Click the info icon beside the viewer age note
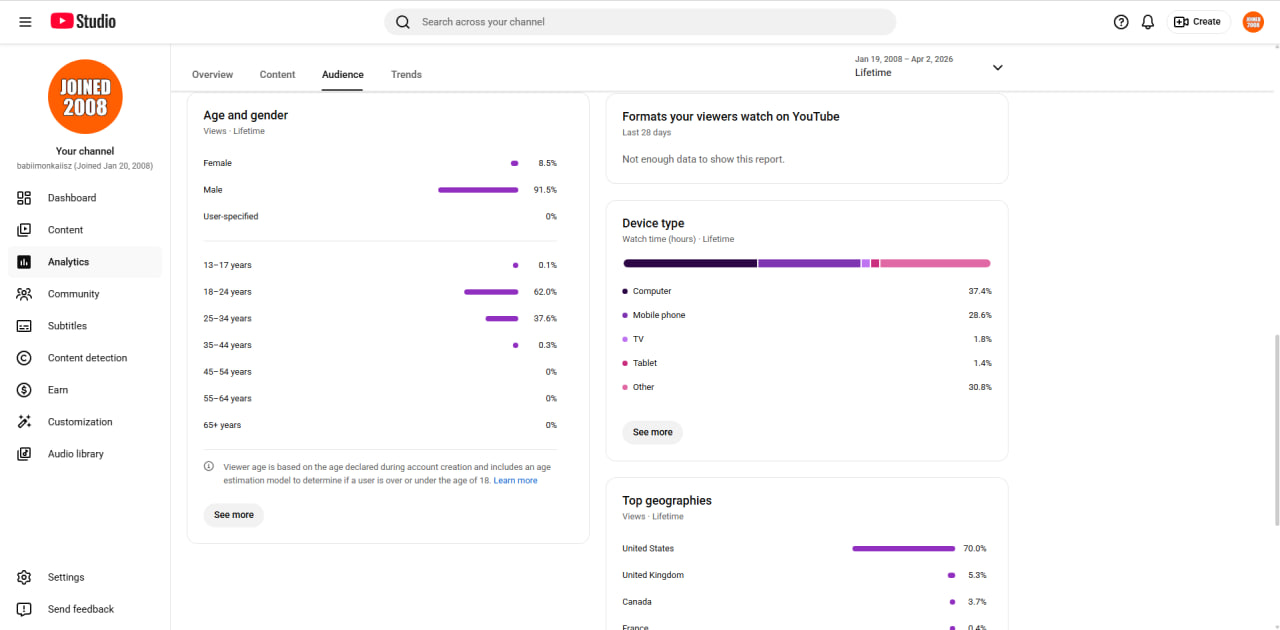This screenshot has width=1280, height=630. 209,467
